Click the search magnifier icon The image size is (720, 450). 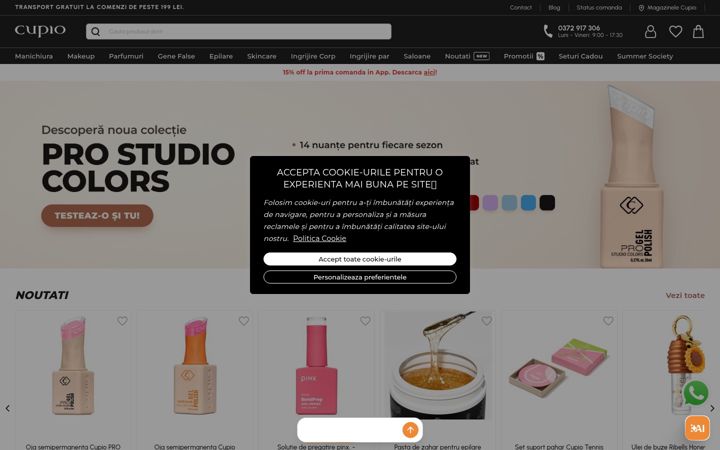[95, 31]
